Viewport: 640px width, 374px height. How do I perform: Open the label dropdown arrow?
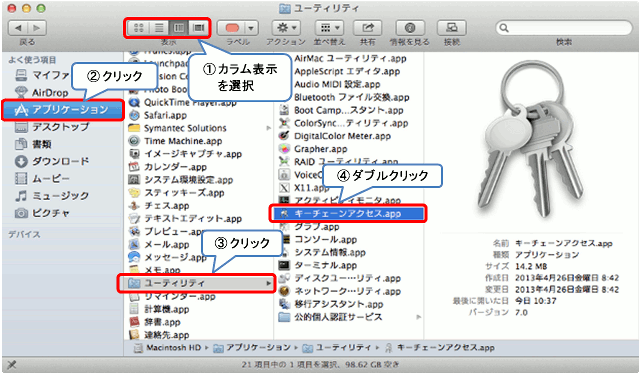[x=251, y=28]
